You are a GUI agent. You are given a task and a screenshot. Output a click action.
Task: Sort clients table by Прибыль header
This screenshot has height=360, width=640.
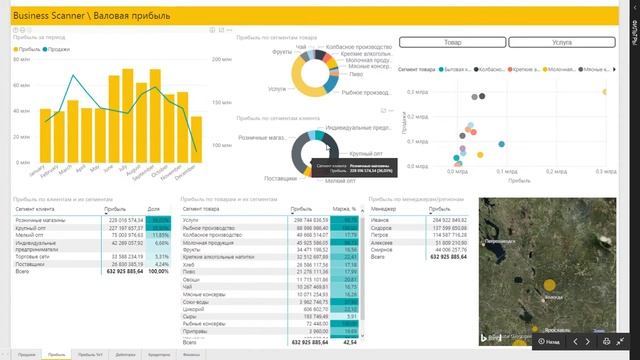click(x=115, y=209)
